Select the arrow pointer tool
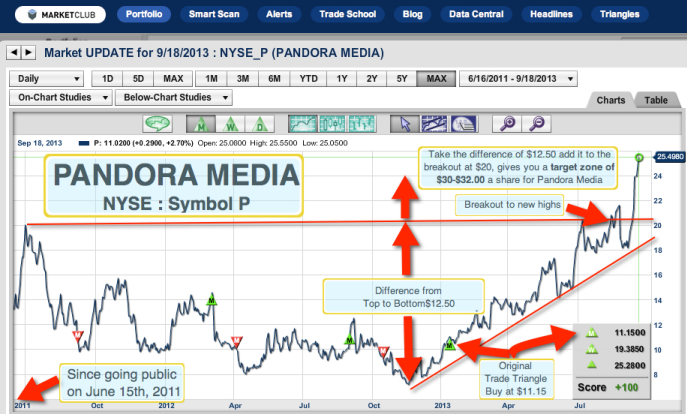The width and height of the screenshot is (687, 414). pyautogui.click(x=405, y=124)
